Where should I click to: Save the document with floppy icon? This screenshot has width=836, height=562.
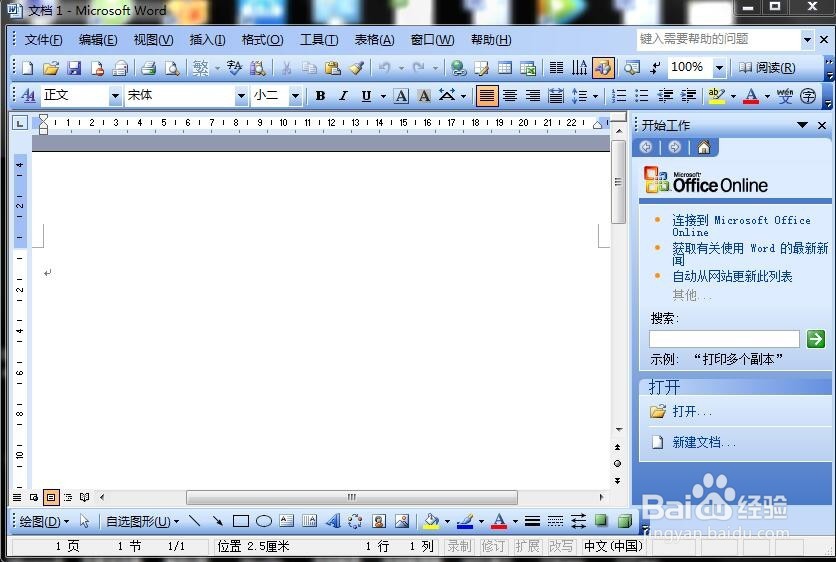tap(74, 68)
